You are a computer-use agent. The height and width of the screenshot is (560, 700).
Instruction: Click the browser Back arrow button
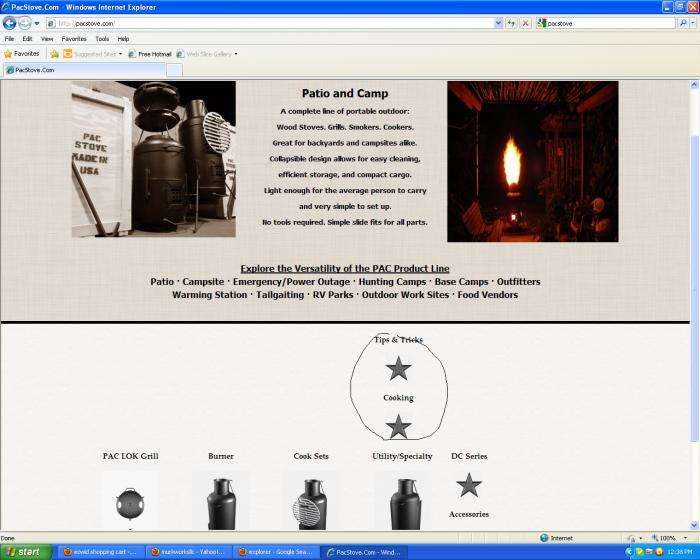[x=9, y=23]
